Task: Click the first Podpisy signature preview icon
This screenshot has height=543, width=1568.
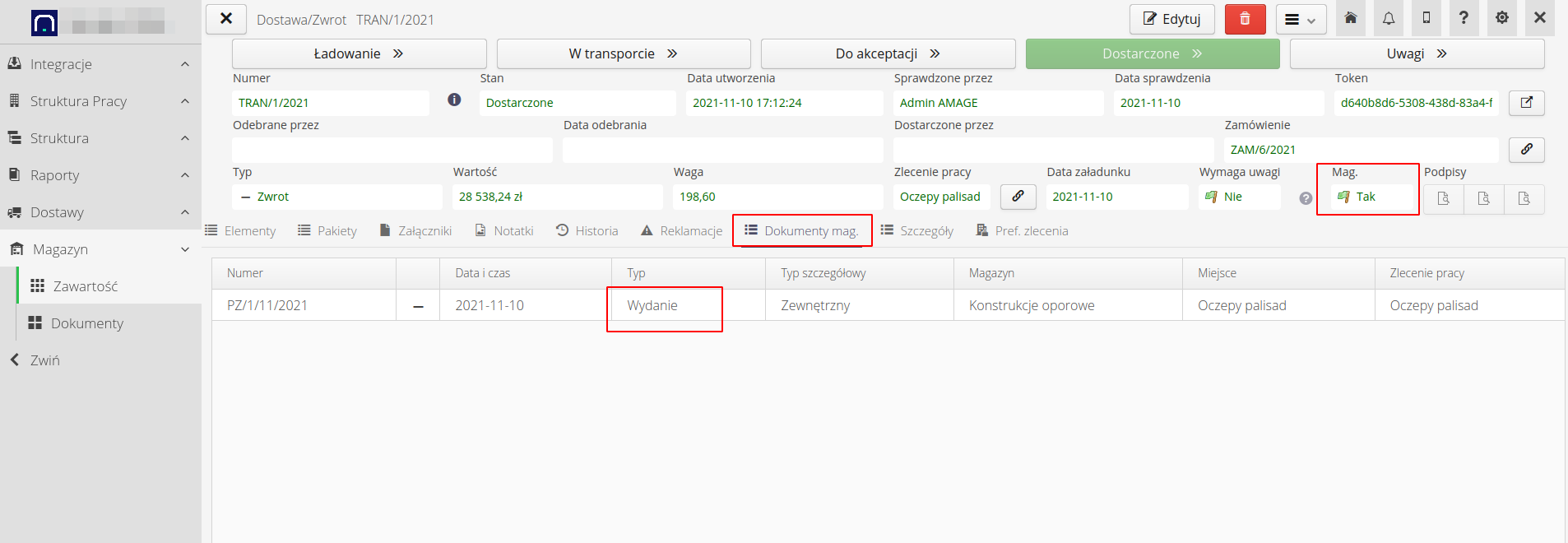Action: [x=1443, y=198]
